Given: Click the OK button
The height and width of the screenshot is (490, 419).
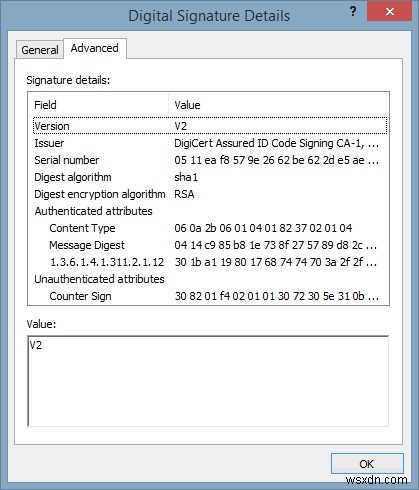Looking at the screenshot, I should (367, 464).
